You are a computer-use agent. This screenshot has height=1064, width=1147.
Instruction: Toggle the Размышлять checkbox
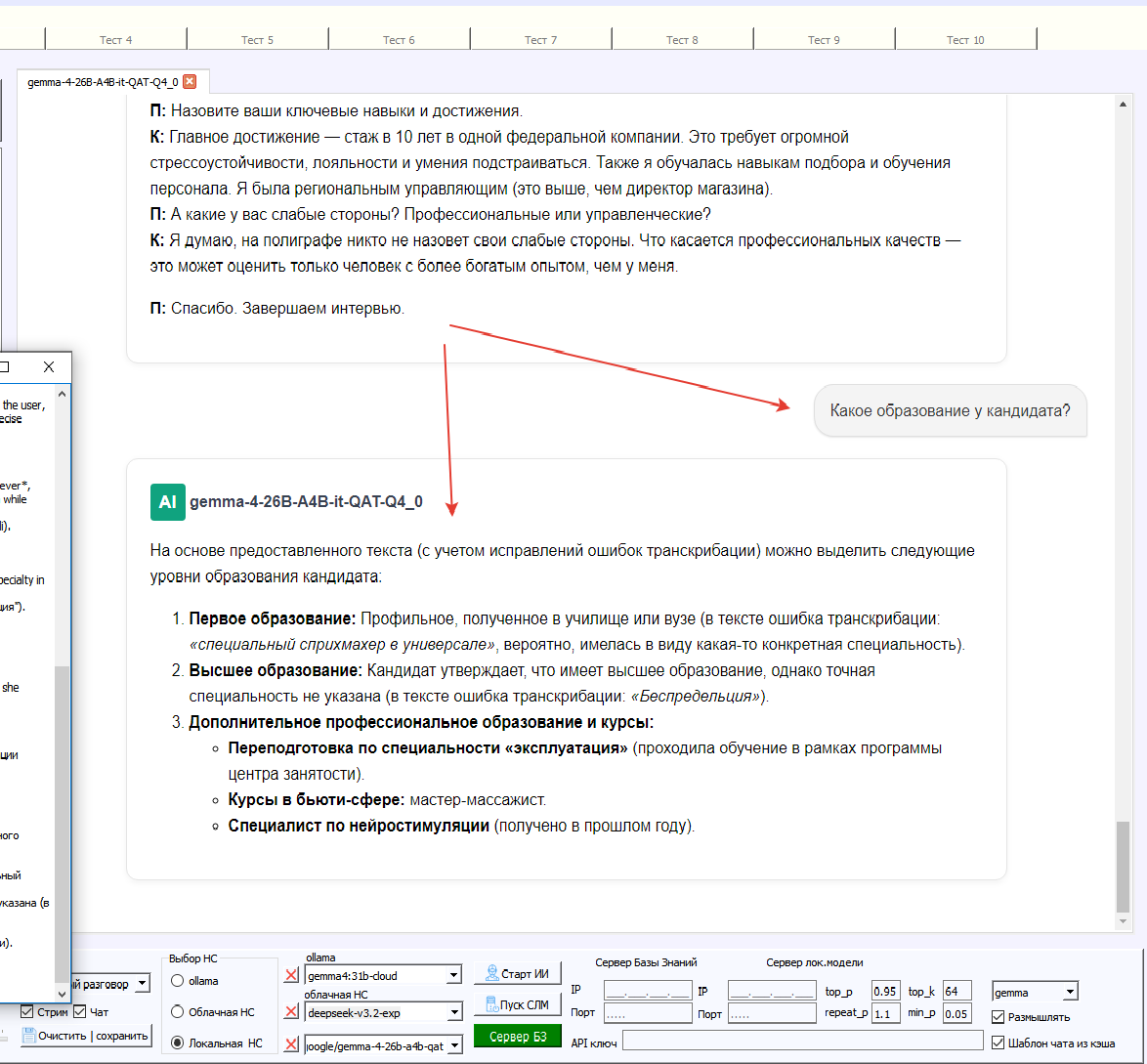998,1017
